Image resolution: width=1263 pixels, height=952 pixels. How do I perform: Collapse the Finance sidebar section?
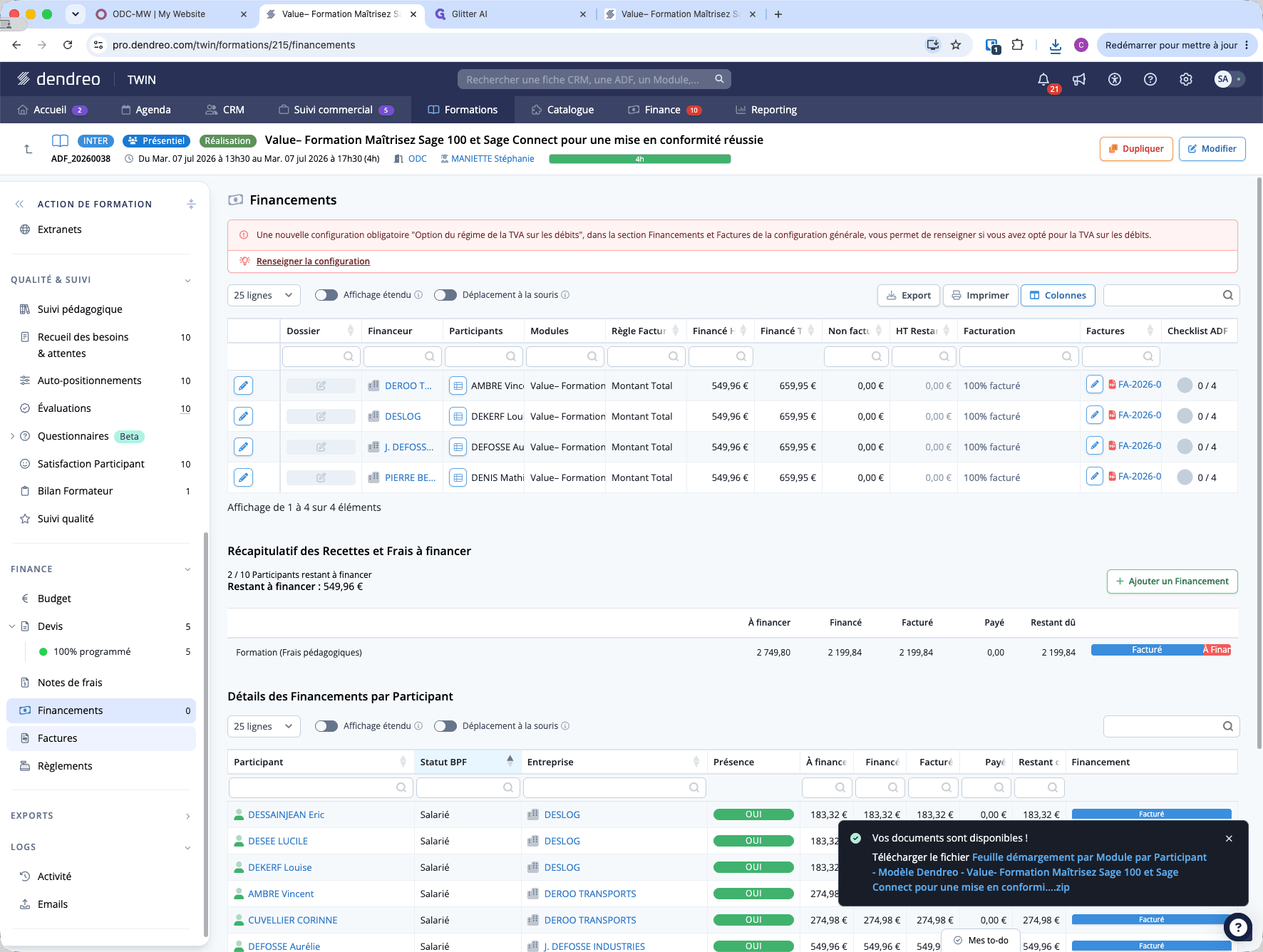(187, 569)
